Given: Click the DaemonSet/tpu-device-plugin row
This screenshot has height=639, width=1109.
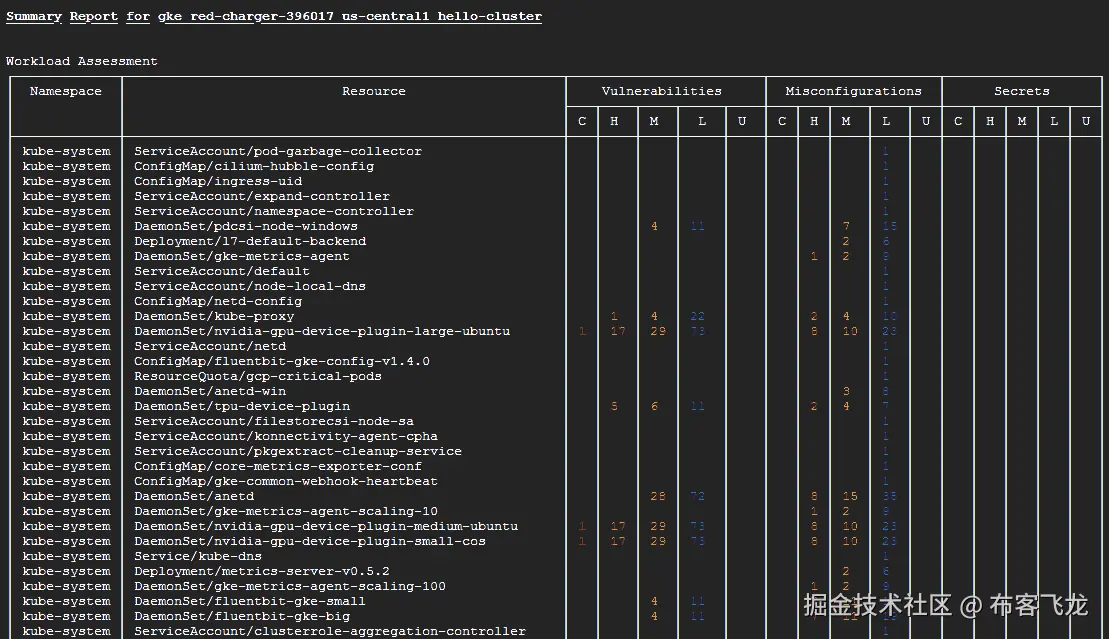Looking at the screenshot, I should pyautogui.click(x=241, y=405).
